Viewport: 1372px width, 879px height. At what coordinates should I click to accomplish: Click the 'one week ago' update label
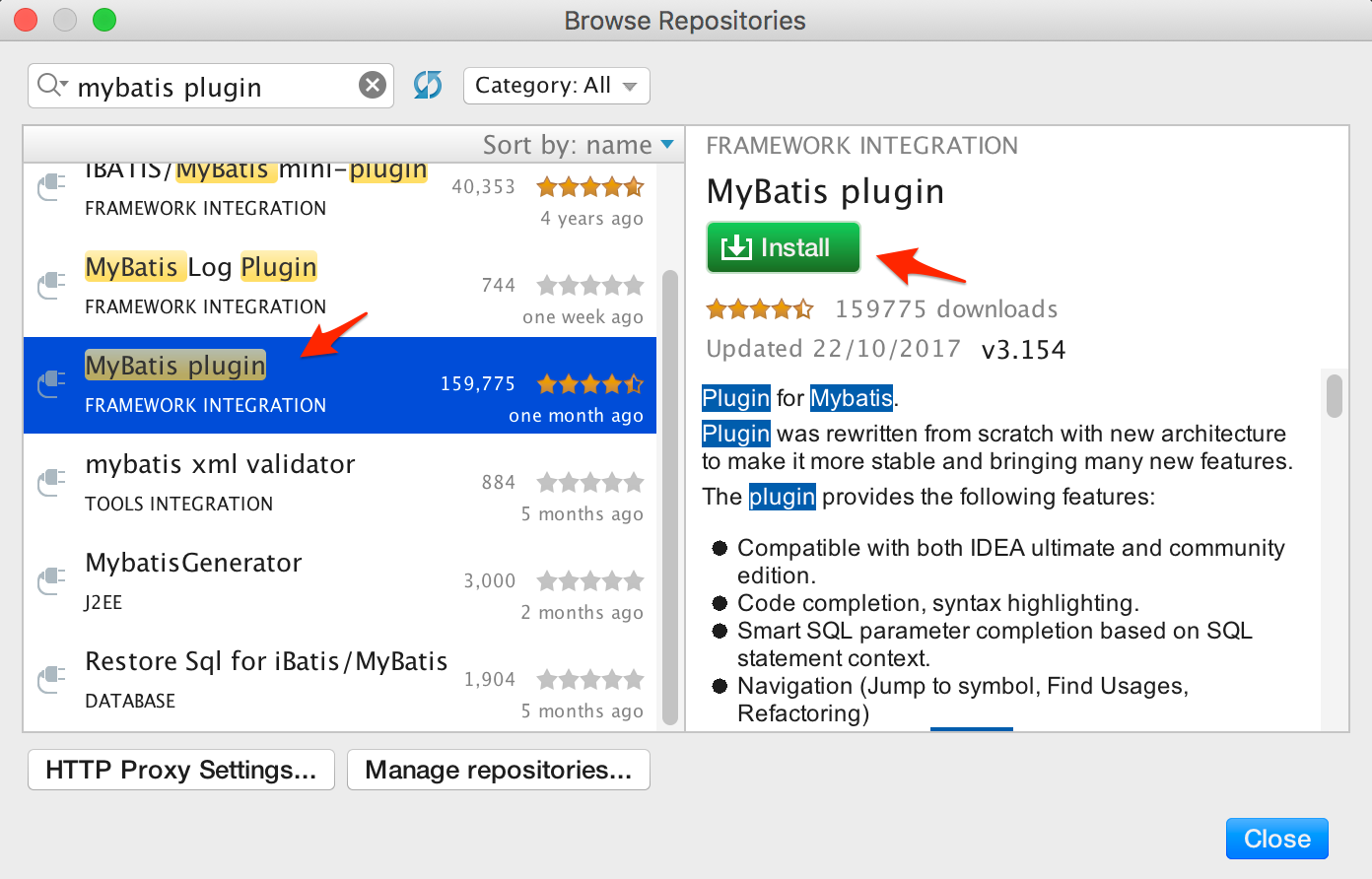point(583,317)
